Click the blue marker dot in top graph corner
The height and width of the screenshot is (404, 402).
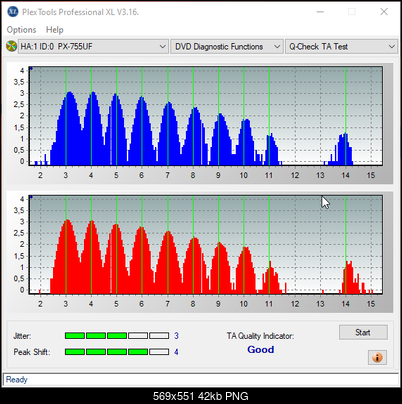[31, 68]
